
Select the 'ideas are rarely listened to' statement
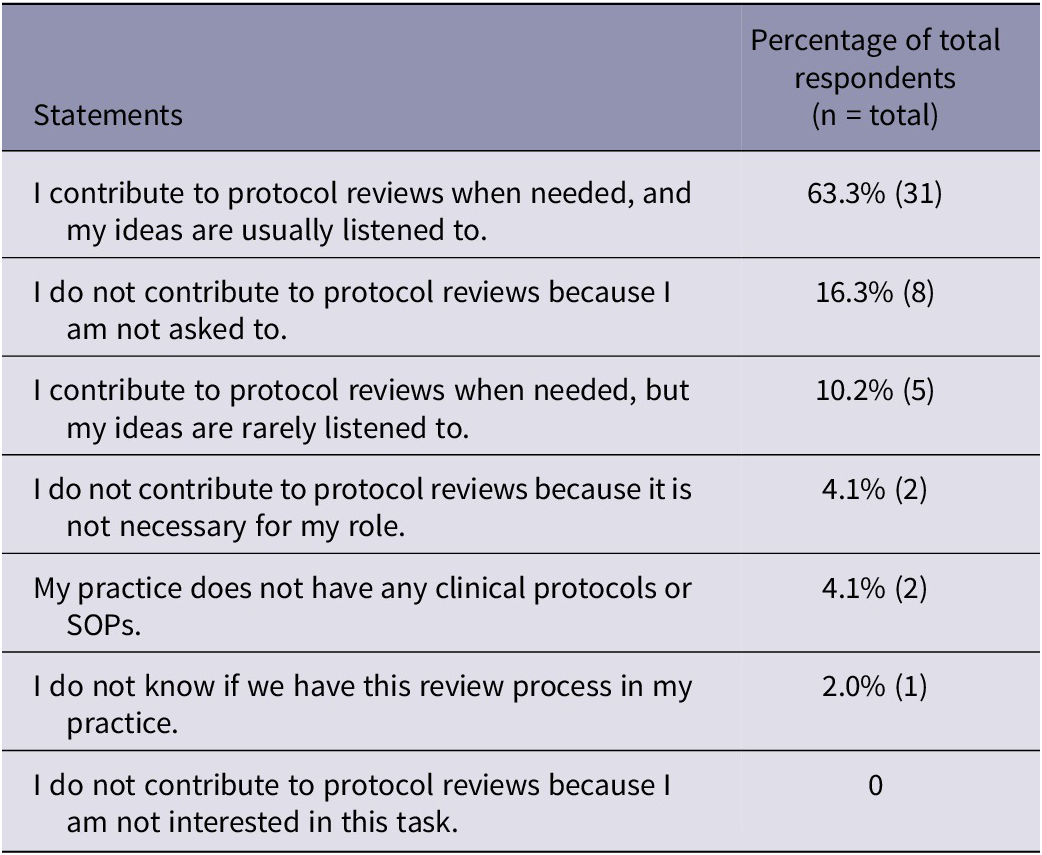pos(362,408)
